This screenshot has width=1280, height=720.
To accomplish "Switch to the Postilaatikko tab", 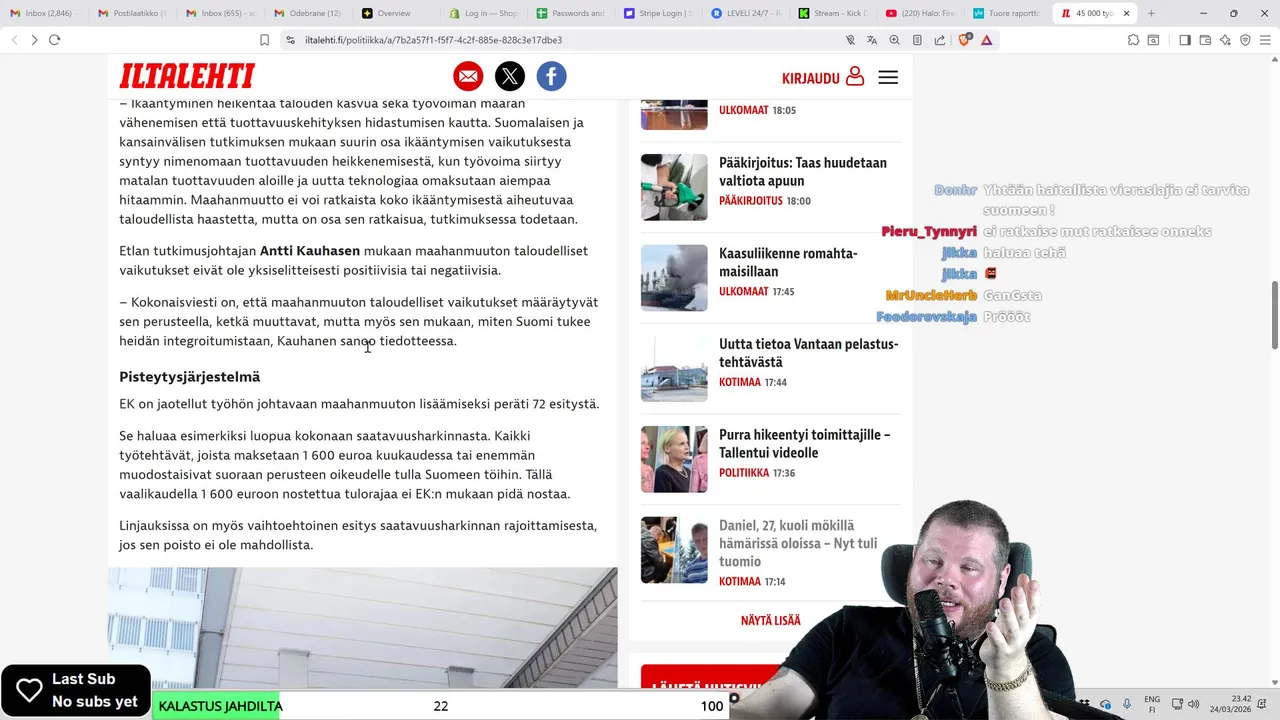I will pyautogui.click(x=132, y=13).
